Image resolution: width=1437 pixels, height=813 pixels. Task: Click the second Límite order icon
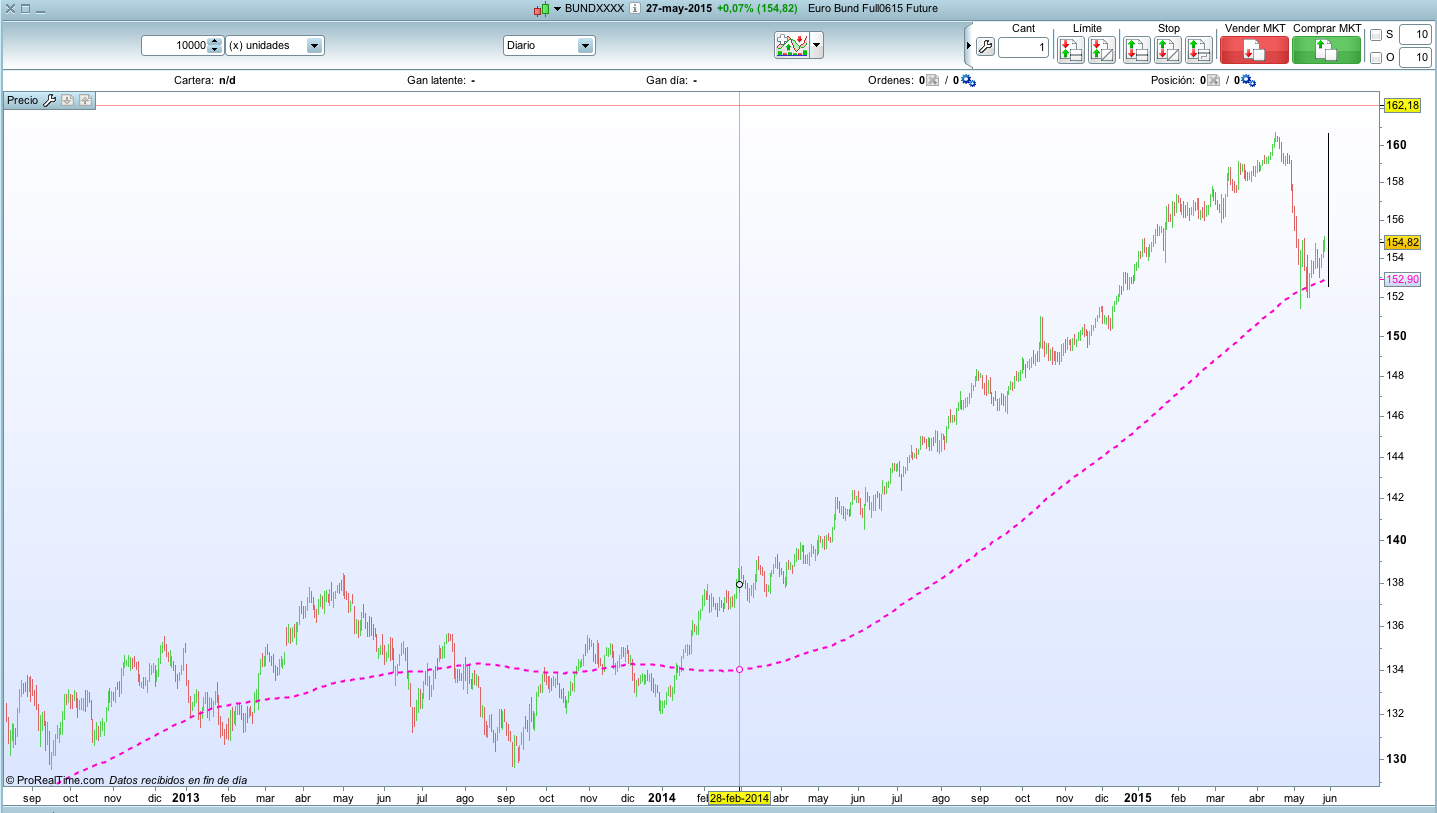(1102, 50)
